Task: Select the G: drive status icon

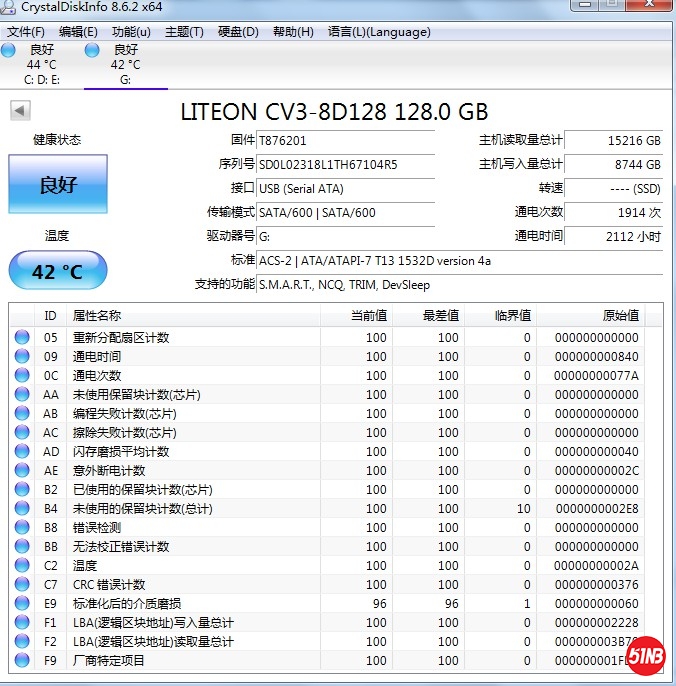Action: point(93,50)
